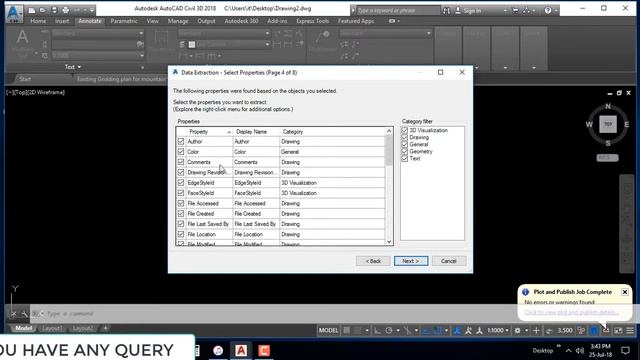
Task: Toggle 3D Visualization category filter
Action: [x=404, y=130]
